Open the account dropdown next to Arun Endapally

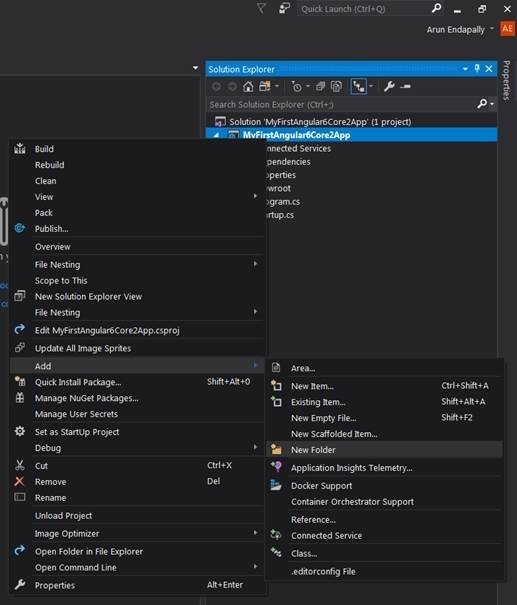[492, 29]
